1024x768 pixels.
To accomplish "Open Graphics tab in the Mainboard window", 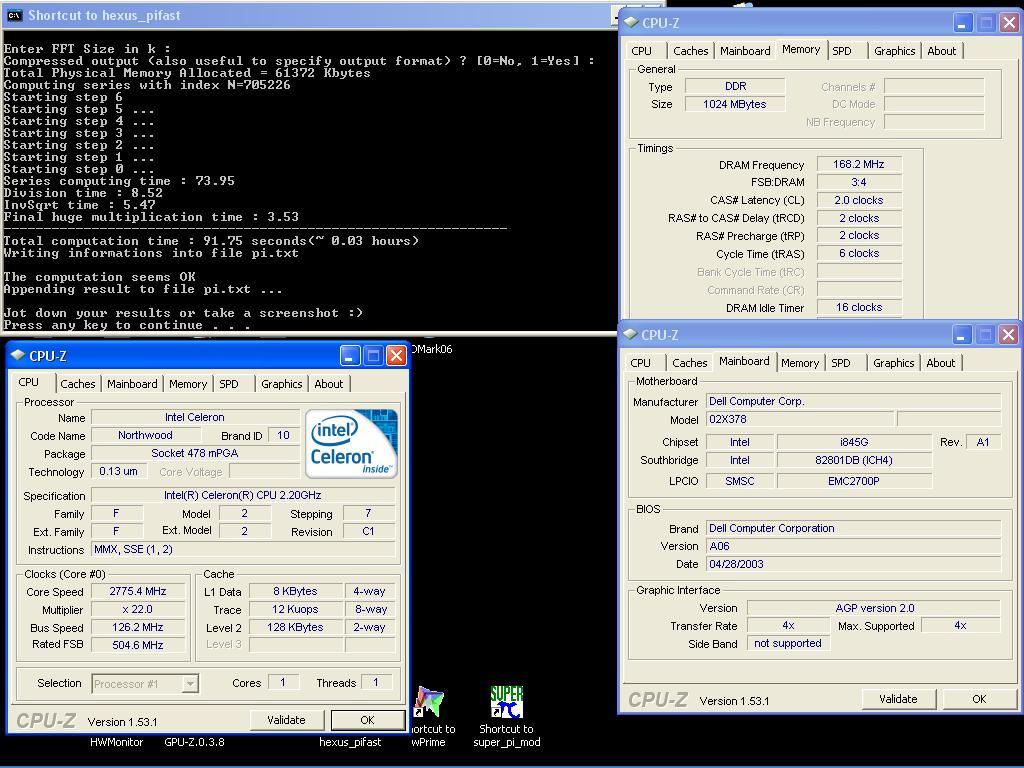I will click(893, 363).
